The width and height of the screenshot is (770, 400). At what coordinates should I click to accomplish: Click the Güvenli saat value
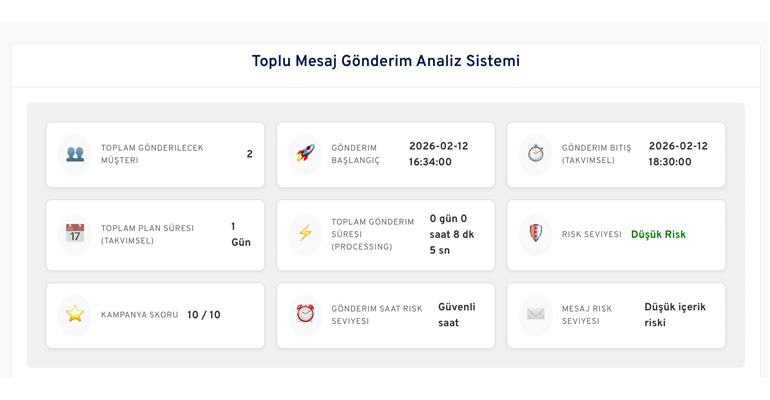(456, 315)
